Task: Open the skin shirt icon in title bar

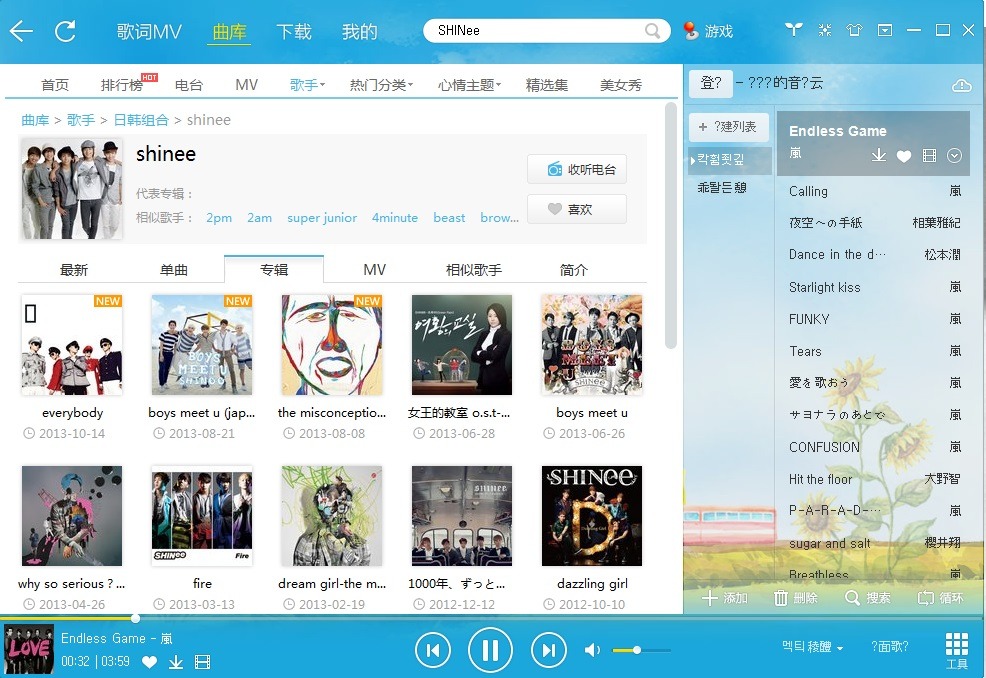Action: pyautogui.click(x=854, y=30)
